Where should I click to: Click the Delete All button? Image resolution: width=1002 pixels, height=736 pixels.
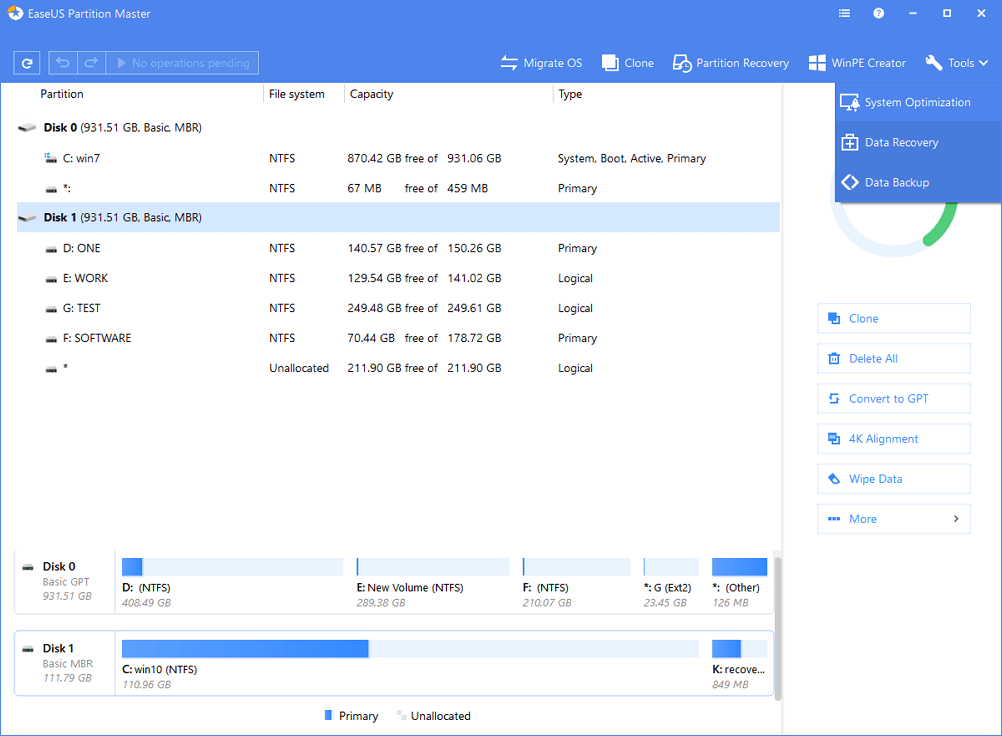(893, 358)
